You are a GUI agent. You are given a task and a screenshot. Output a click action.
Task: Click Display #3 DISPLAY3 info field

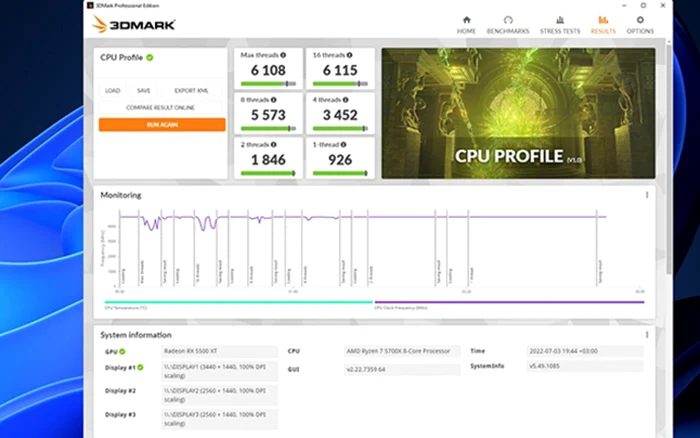tap(219, 419)
